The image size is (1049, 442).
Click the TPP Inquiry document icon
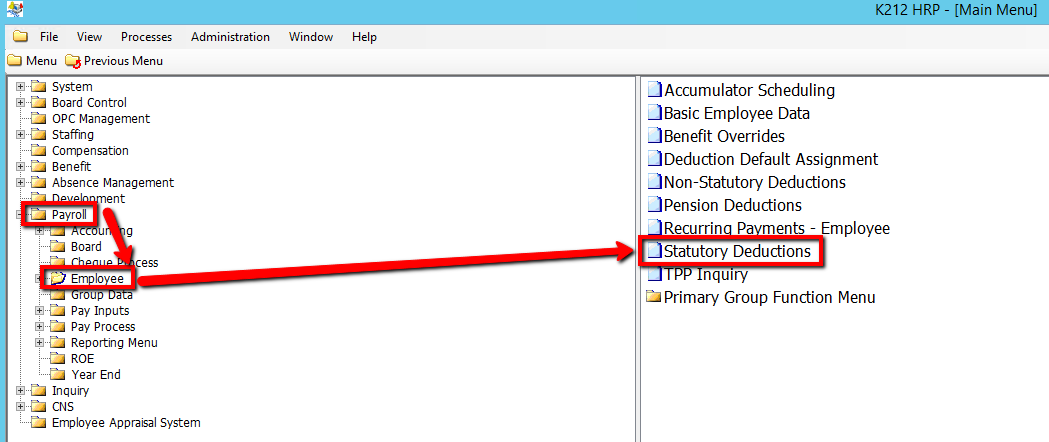click(x=655, y=274)
